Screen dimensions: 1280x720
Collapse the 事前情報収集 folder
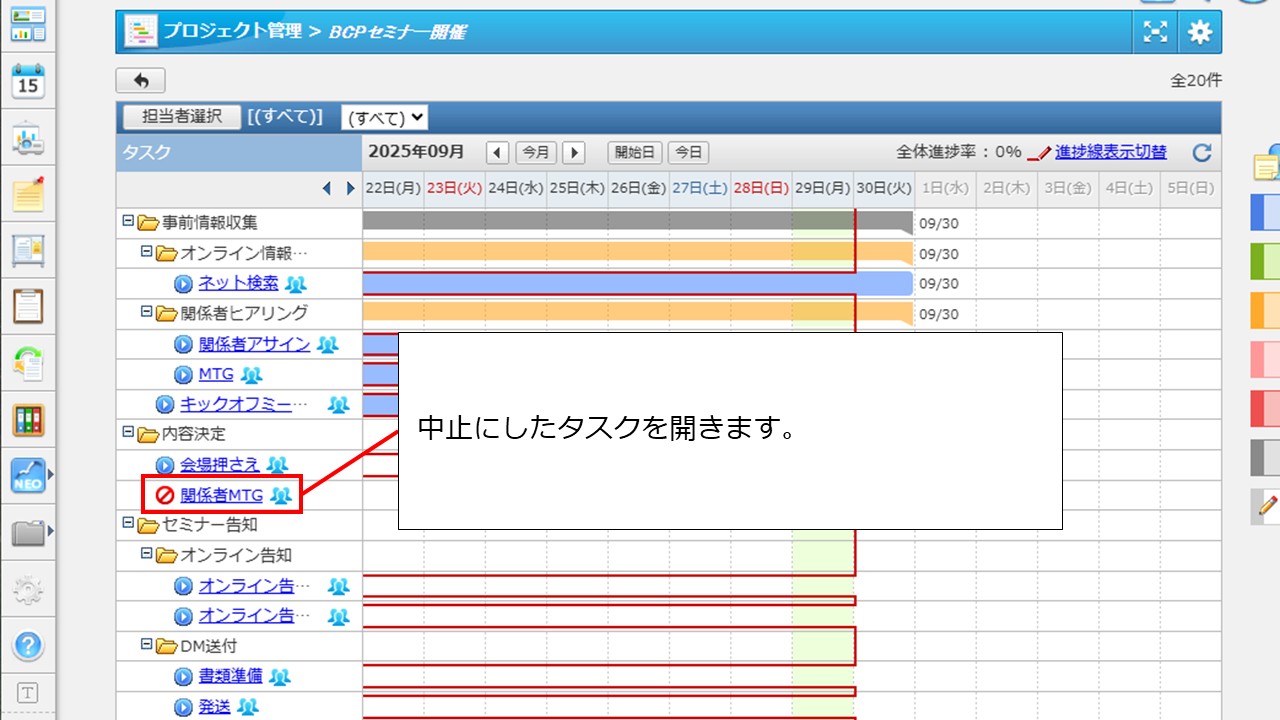[127, 222]
